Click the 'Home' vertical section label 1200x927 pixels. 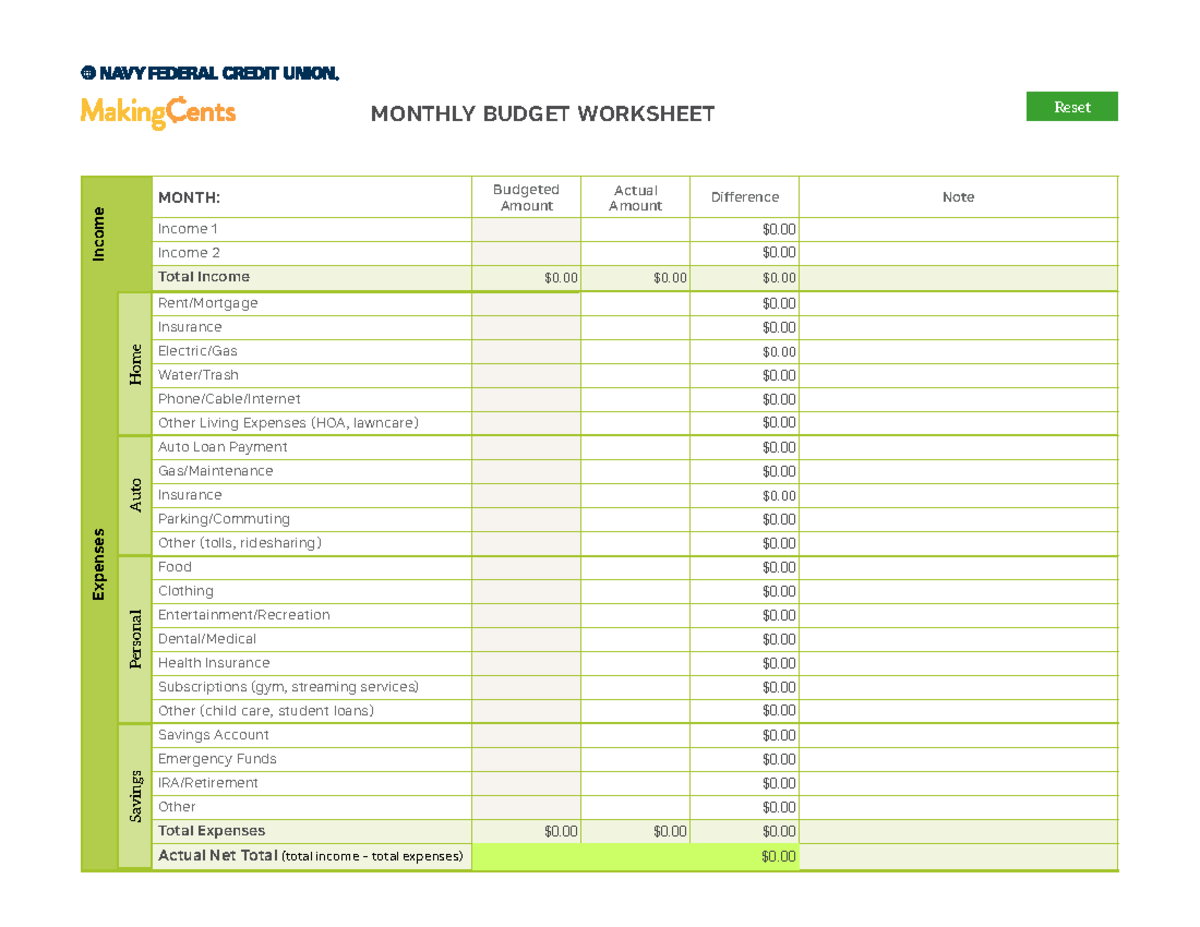click(x=135, y=364)
